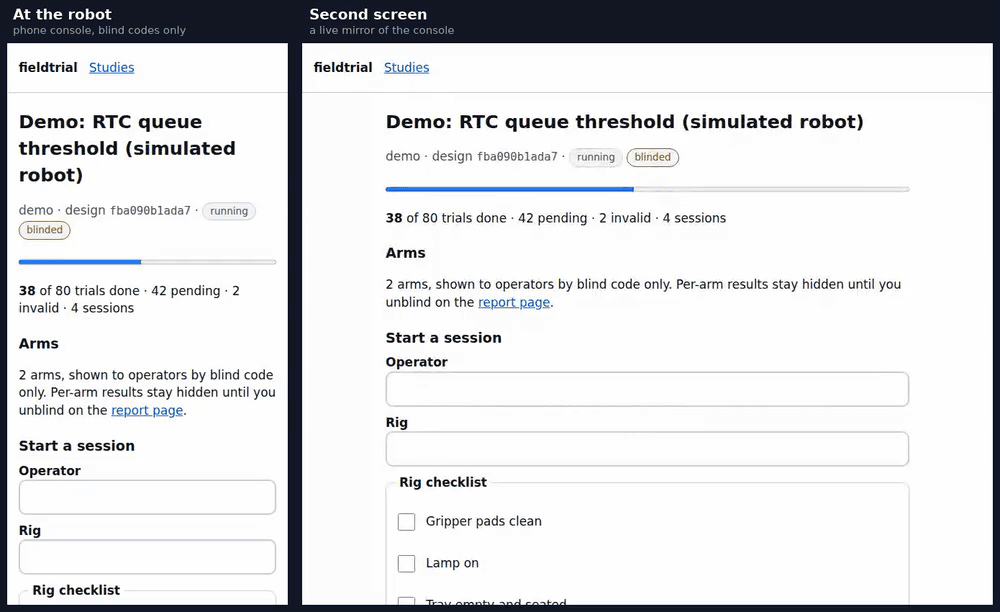The width and height of the screenshot is (1000, 612).
Task: Click running badge in phone console
Action: [x=229, y=211]
